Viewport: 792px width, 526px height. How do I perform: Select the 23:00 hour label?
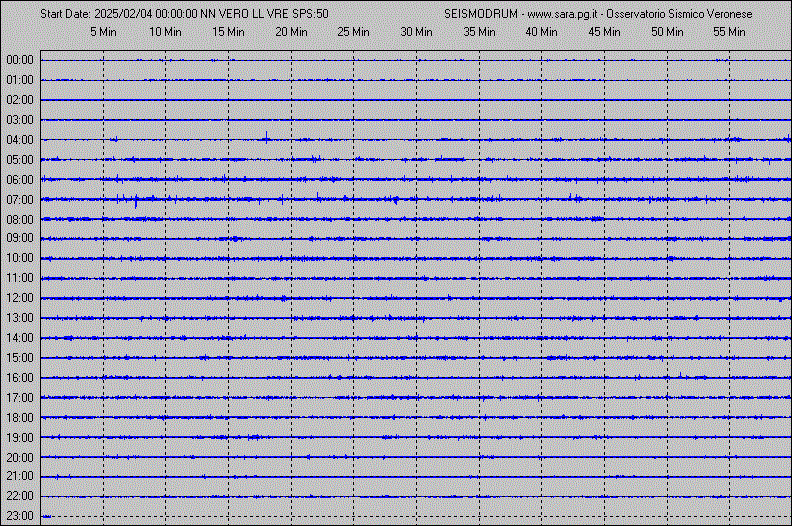(20, 515)
